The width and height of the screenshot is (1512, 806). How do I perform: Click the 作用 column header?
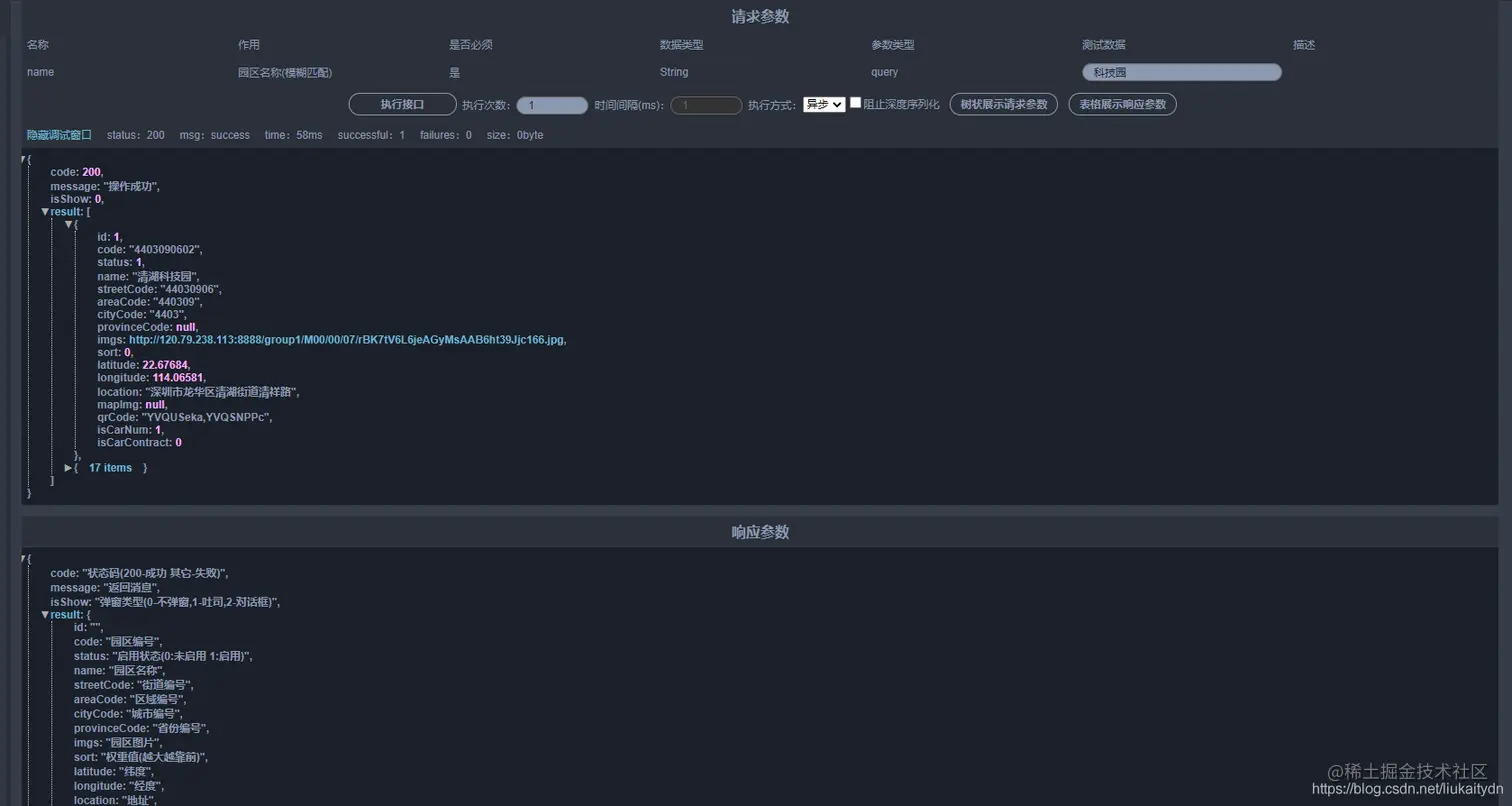(249, 45)
